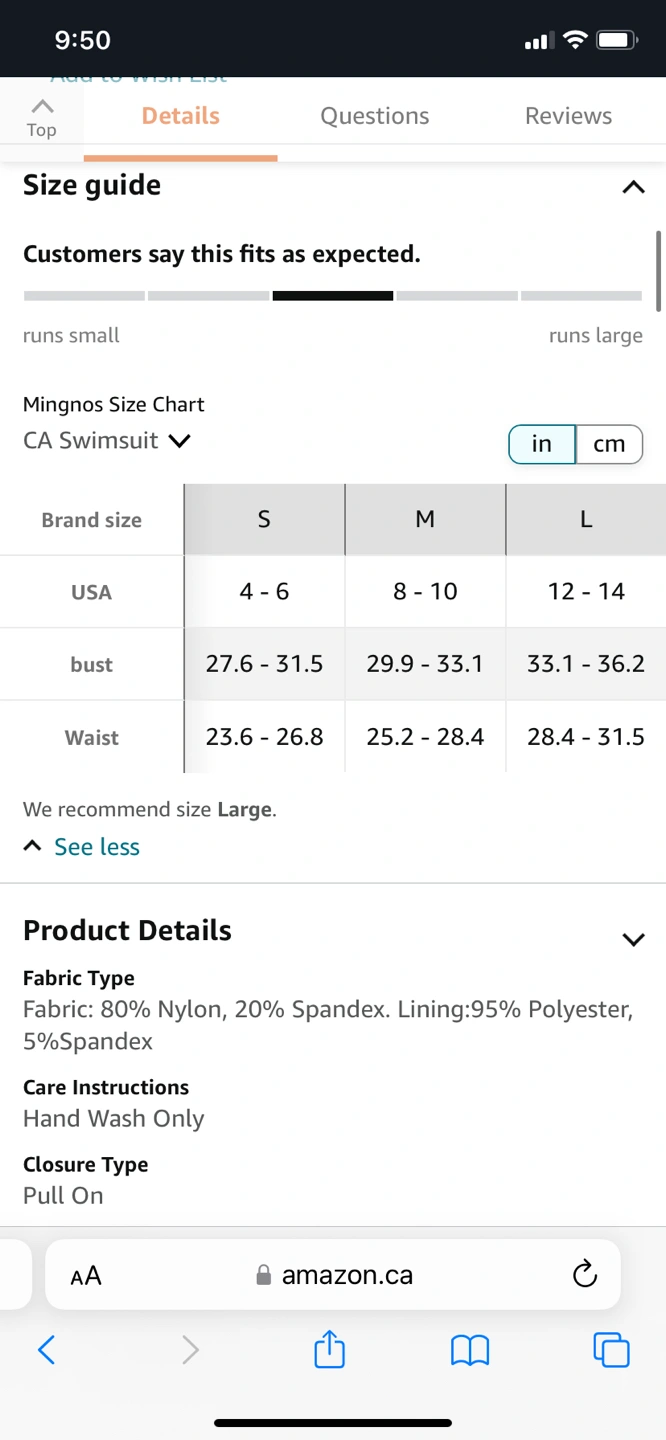Expand the Product Details chevron
The height and width of the screenshot is (1440, 666).
633,939
